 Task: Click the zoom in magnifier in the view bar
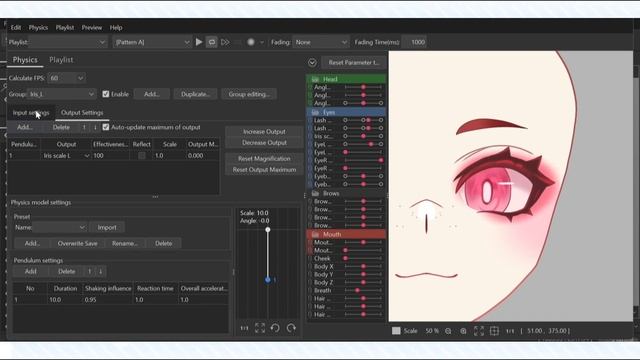click(x=463, y=331)
